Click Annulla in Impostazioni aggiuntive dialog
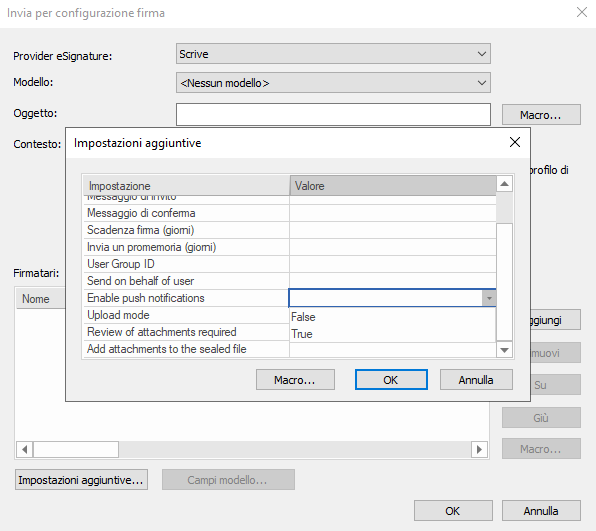 coord(476,380)
